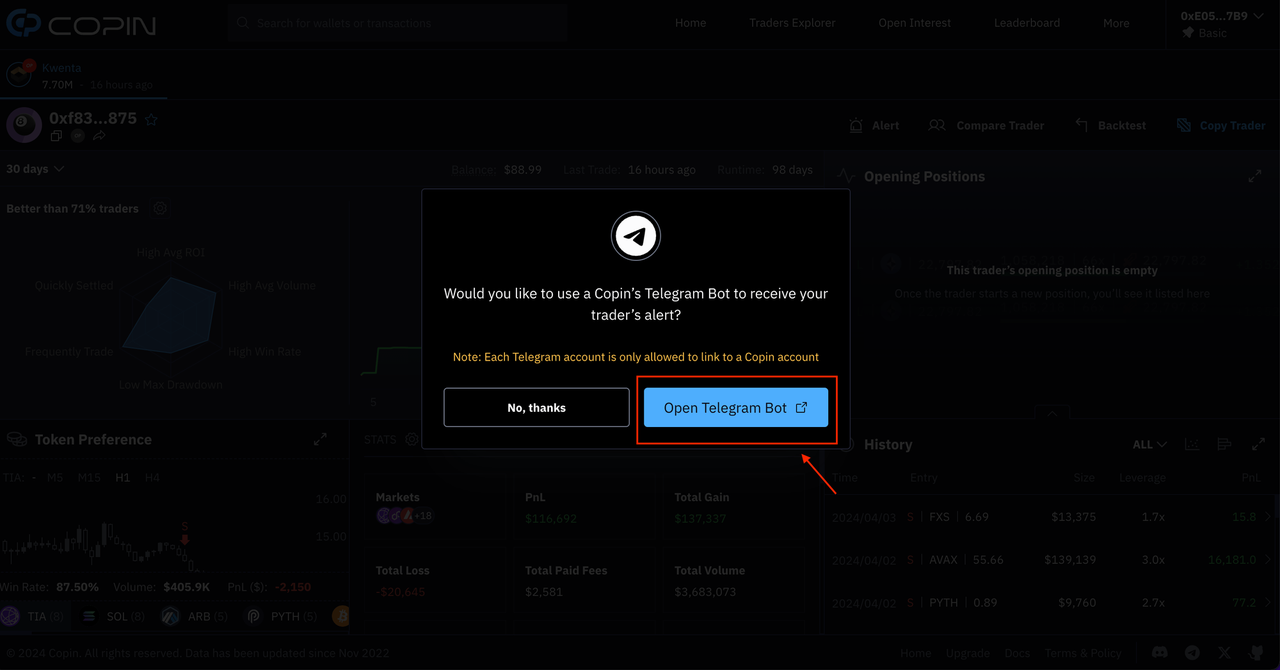Screen dimensions: 1280x670
Task: Go to the Traders Explorer menu
Action: [x=792, y=23]
